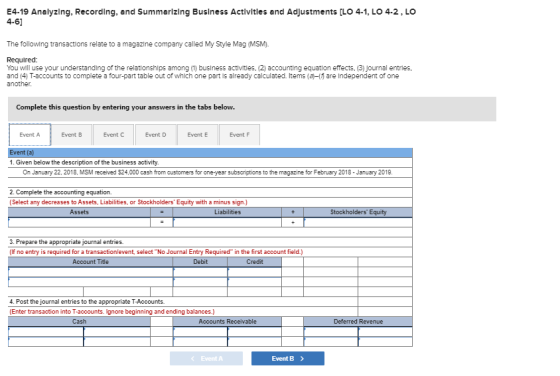
Task: Select the Event D tab
Action: [x=156, y=135]
